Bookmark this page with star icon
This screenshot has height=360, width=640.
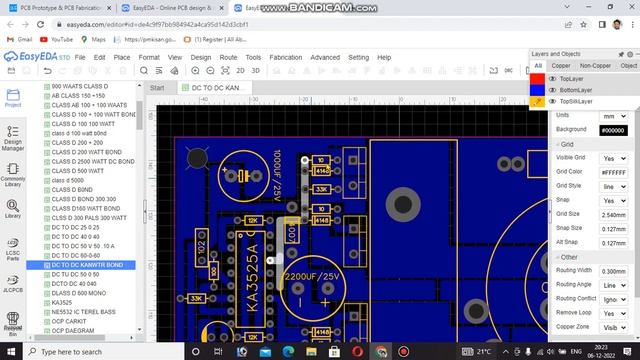(584, 24)
